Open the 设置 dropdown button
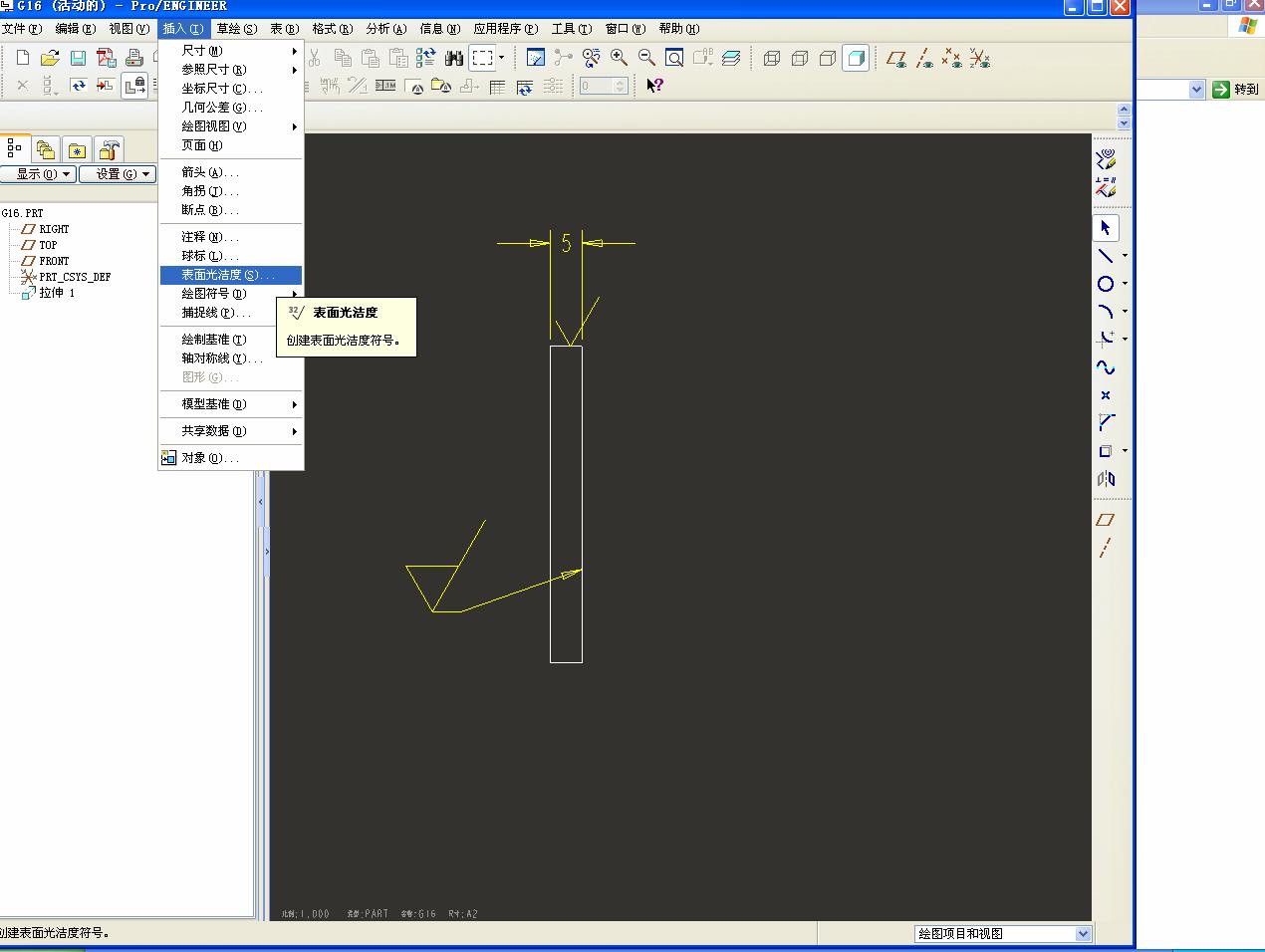This screenshot has width=1265, height=952. pyautogui.click(x=118, y=174)
